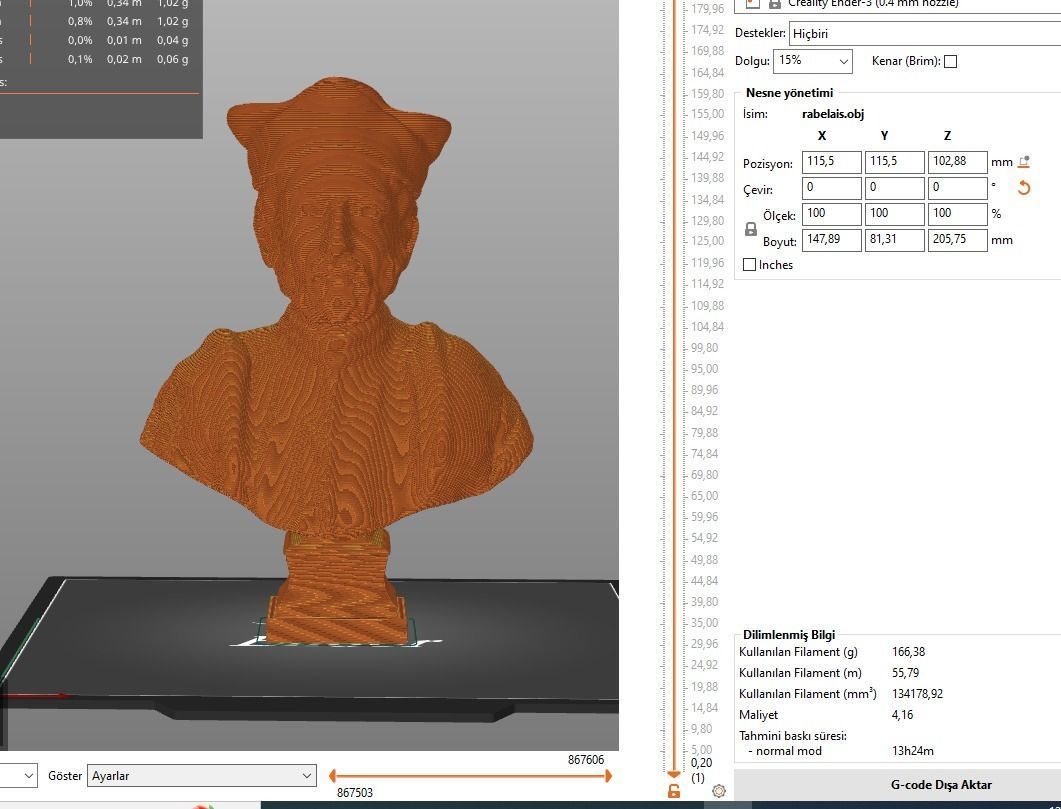Viewport: 1061px width, 809px height.
Task: Click the Dilimlenmiş Bilgi section heading
Action: (788, 634)
